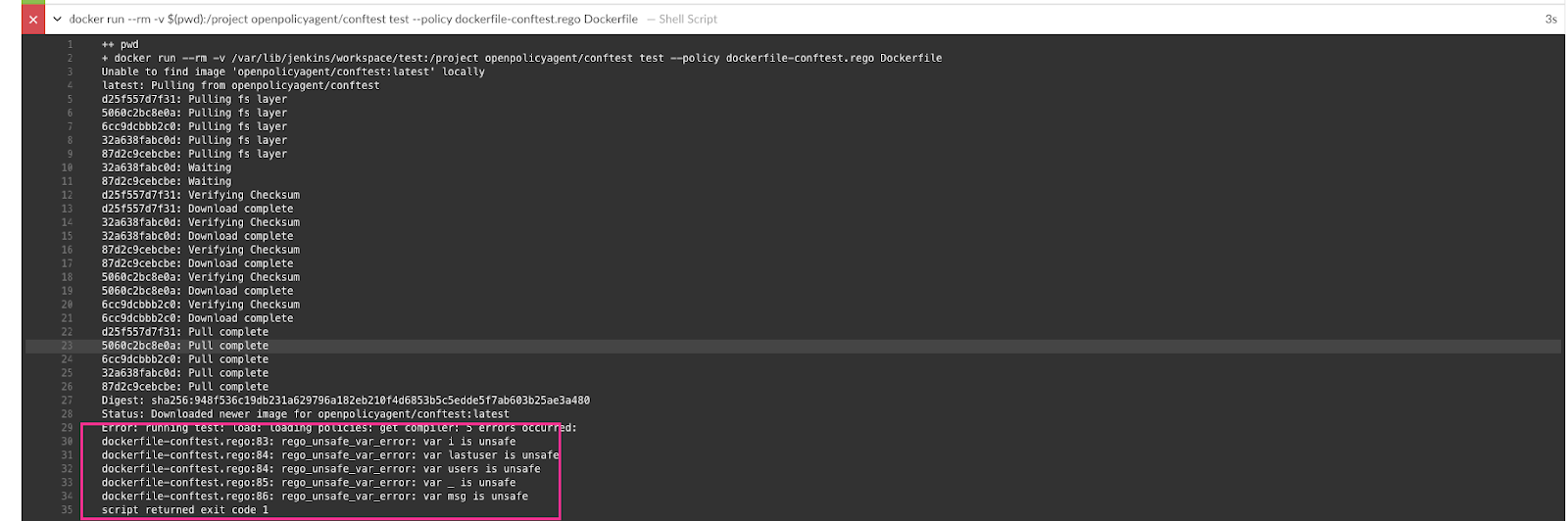Click the 'Digest: sha256' log line
This screenshot has width=1568, height=521.
(x=345, y=401)
